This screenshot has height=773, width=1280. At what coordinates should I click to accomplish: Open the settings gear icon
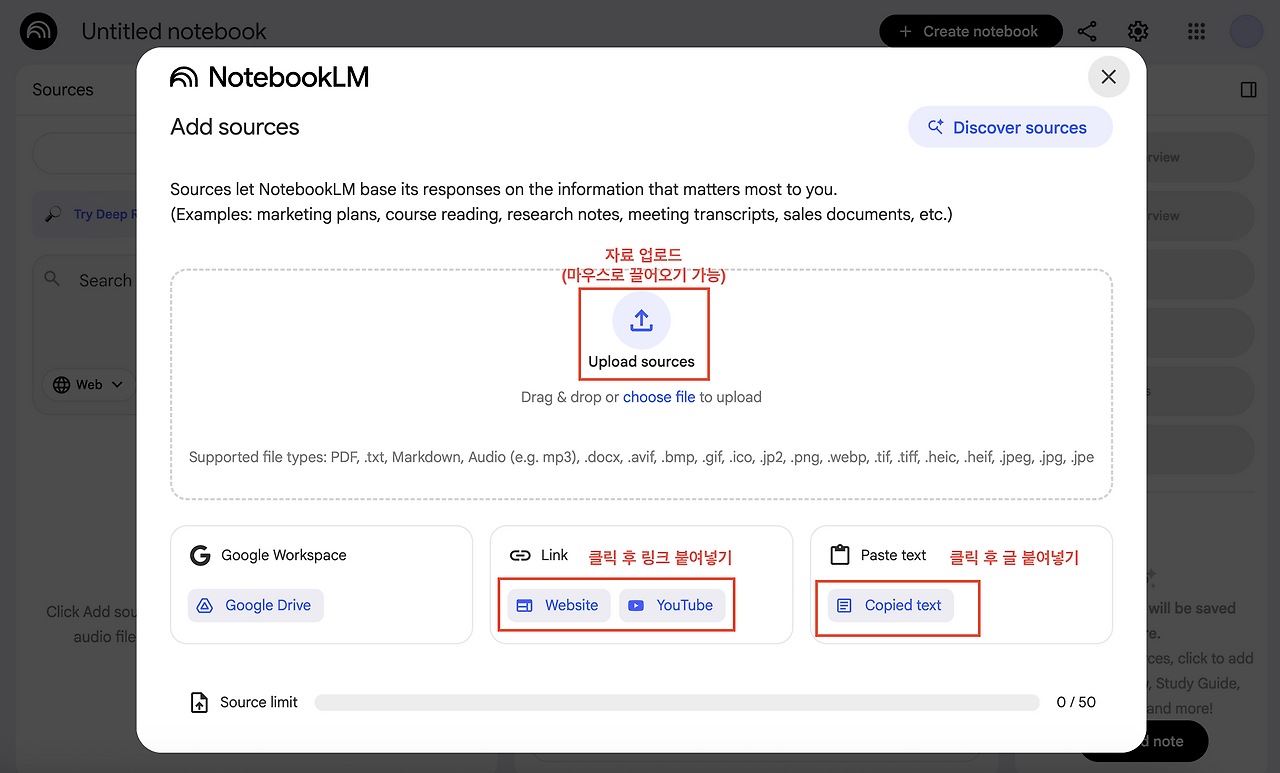(x=1138, y=31)
